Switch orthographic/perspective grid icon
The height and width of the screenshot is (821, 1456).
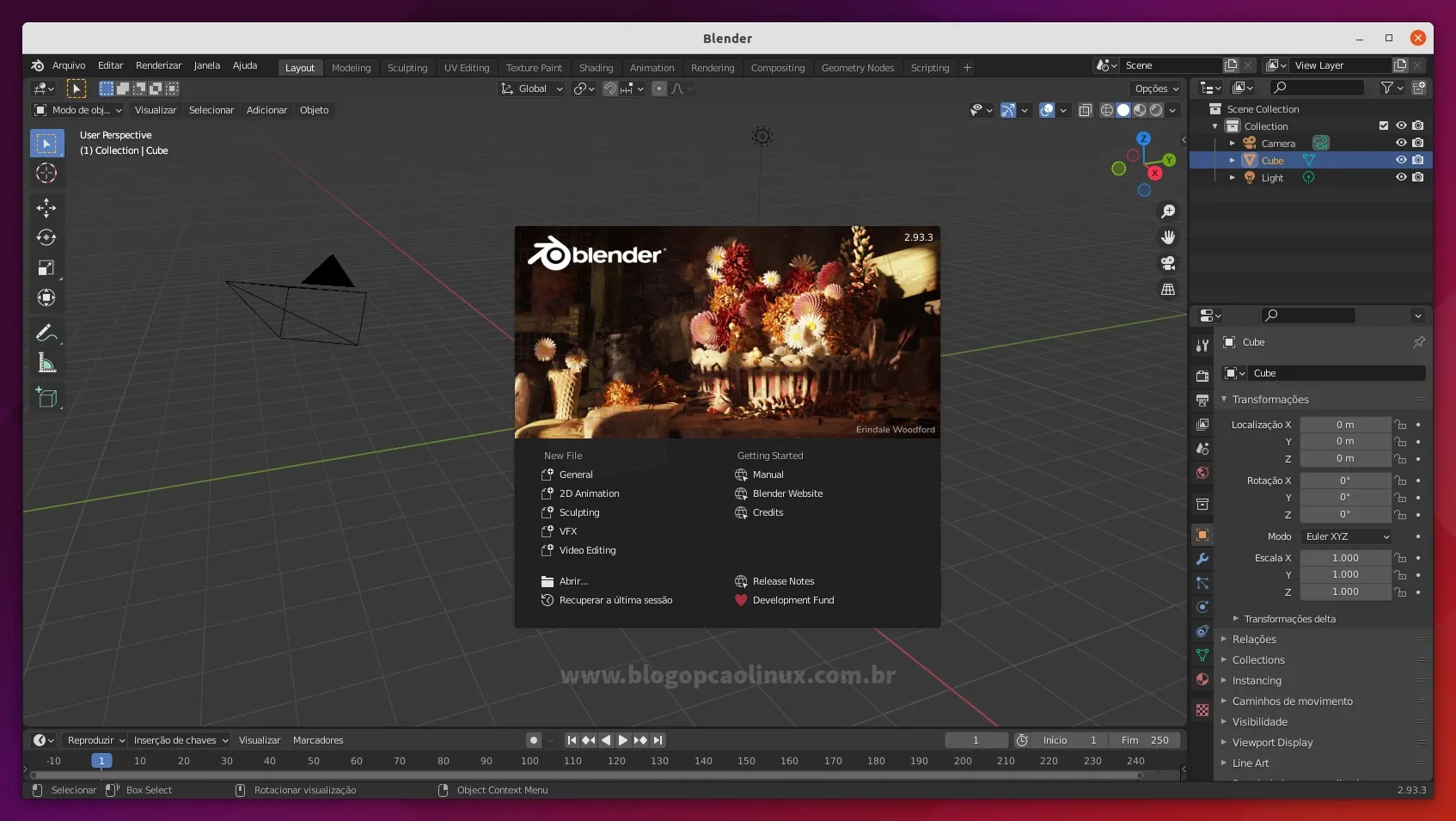[x=1168, y=290]
